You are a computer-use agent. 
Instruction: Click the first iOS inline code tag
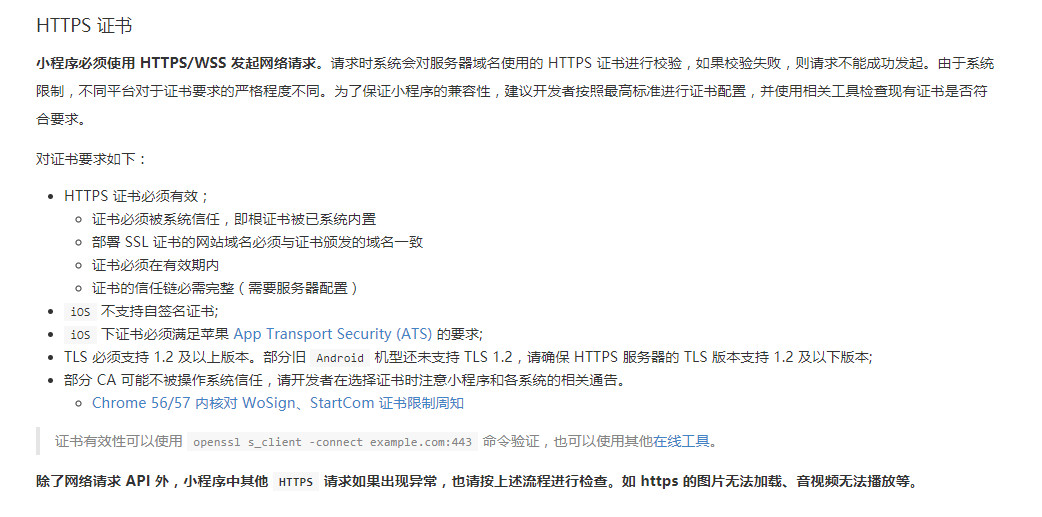(80, 312)
